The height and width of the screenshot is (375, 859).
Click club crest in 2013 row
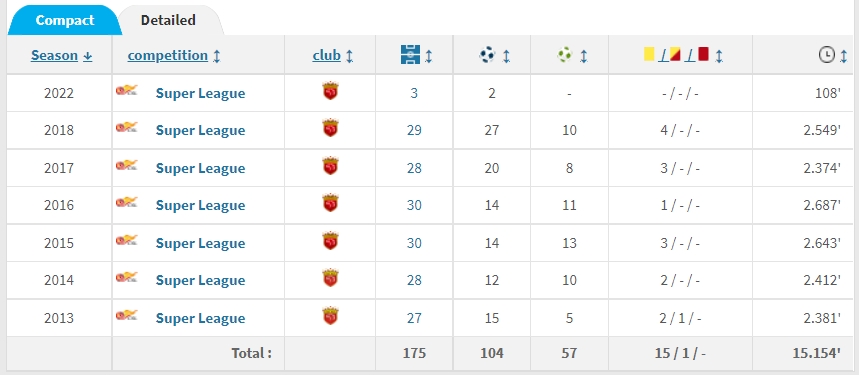point(330,316)
